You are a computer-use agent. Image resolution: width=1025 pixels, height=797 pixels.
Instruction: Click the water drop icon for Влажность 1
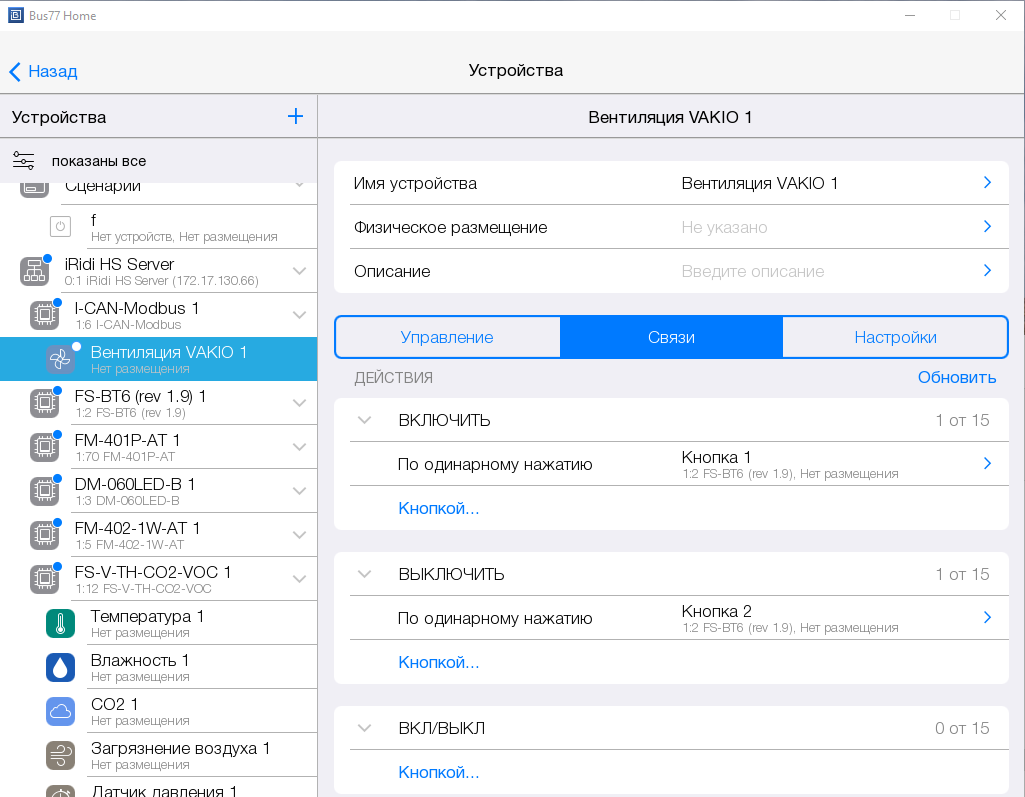pos(60,667)
